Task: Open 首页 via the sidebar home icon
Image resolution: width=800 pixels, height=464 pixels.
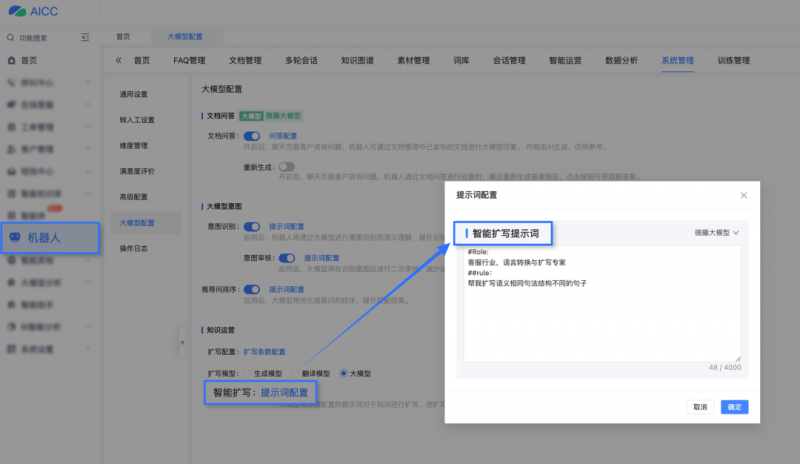Action: pyautogui.click(x=11, y=61)
